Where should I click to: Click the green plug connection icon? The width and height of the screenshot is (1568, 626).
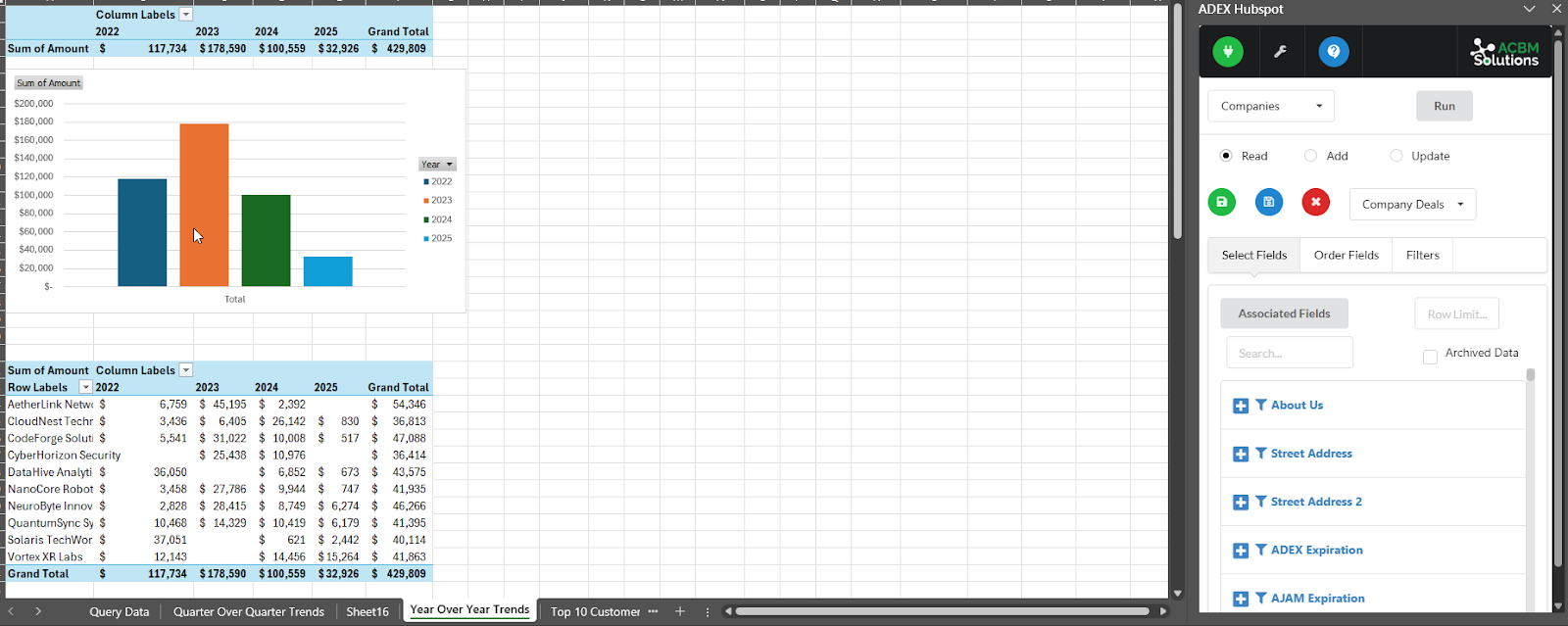point(1227,52)
